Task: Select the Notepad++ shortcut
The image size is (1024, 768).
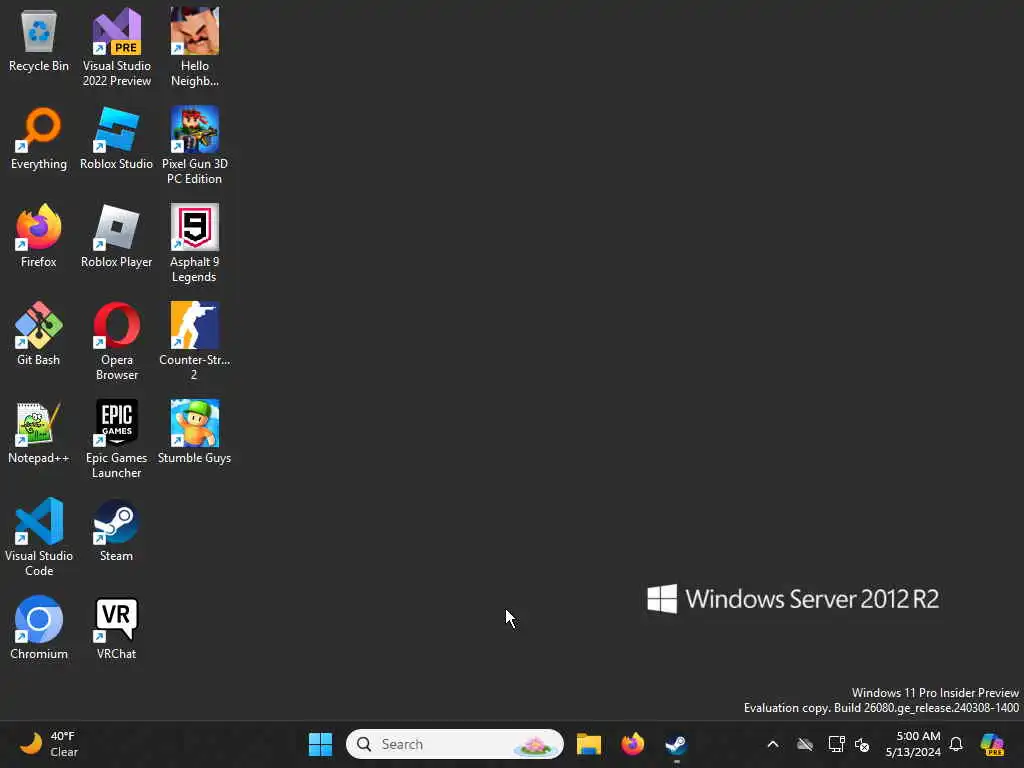Action: [39, 432]
